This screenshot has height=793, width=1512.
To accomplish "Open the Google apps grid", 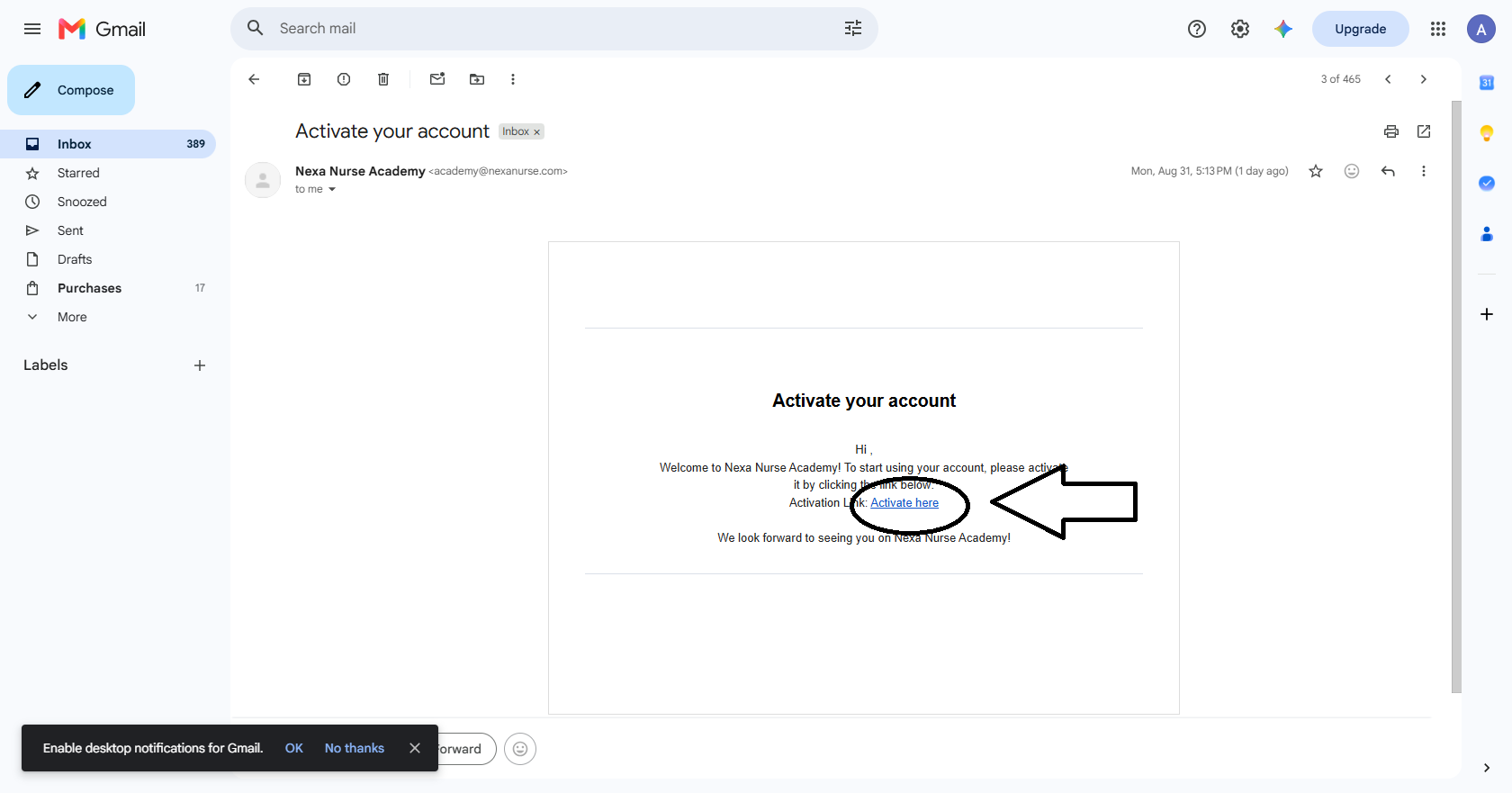I will point(1438,29).
